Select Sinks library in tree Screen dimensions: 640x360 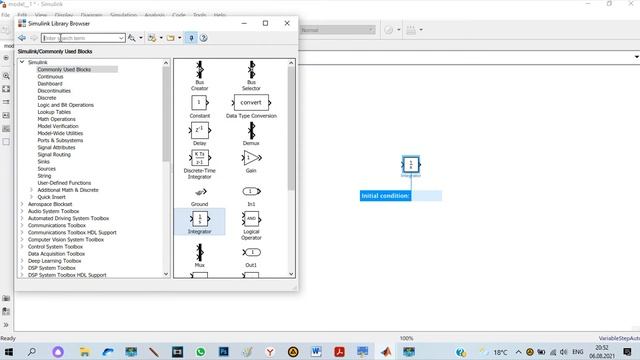click(43, 162)
